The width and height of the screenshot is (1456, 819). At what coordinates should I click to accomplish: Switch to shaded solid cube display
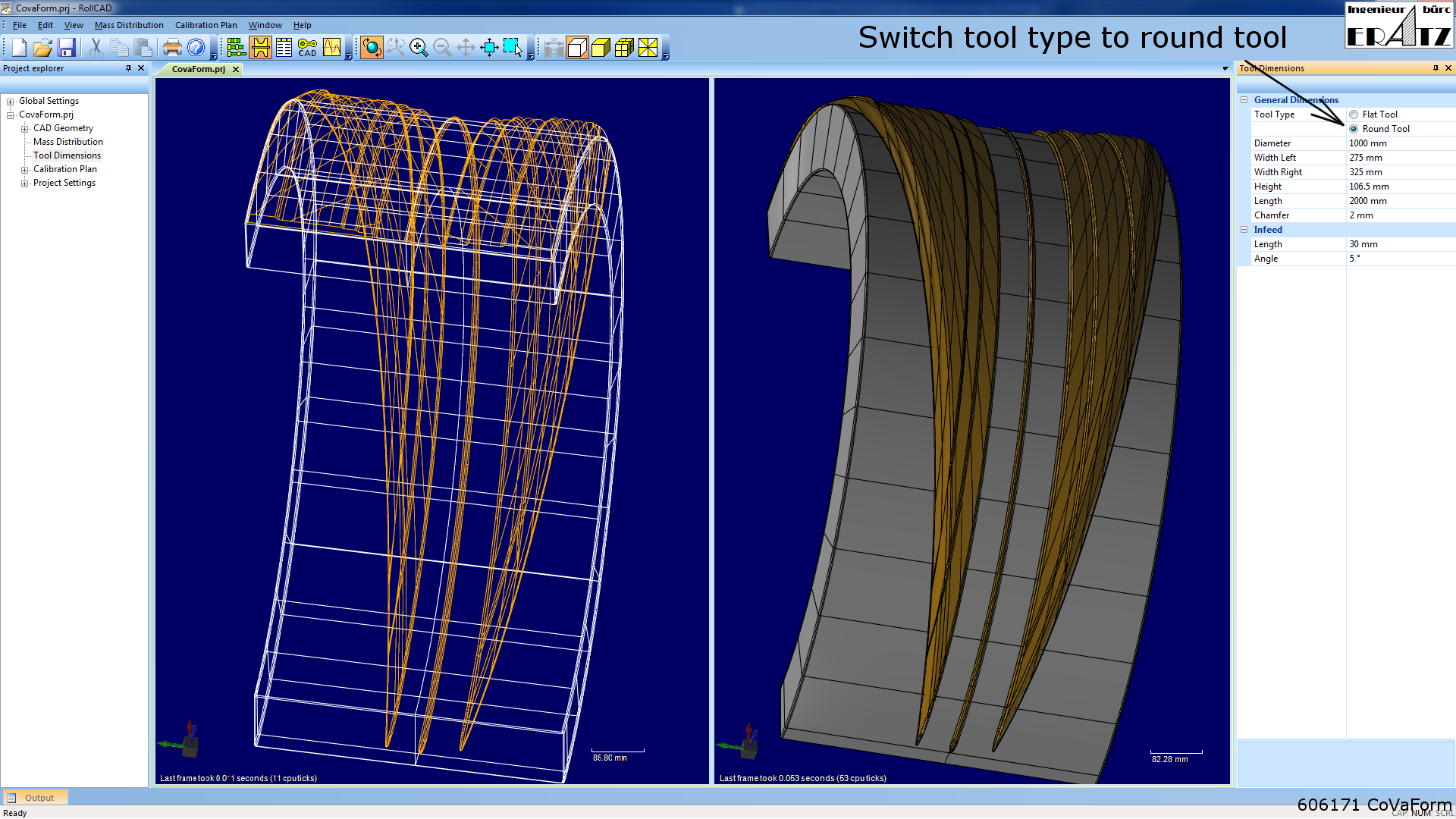[601, 48]
